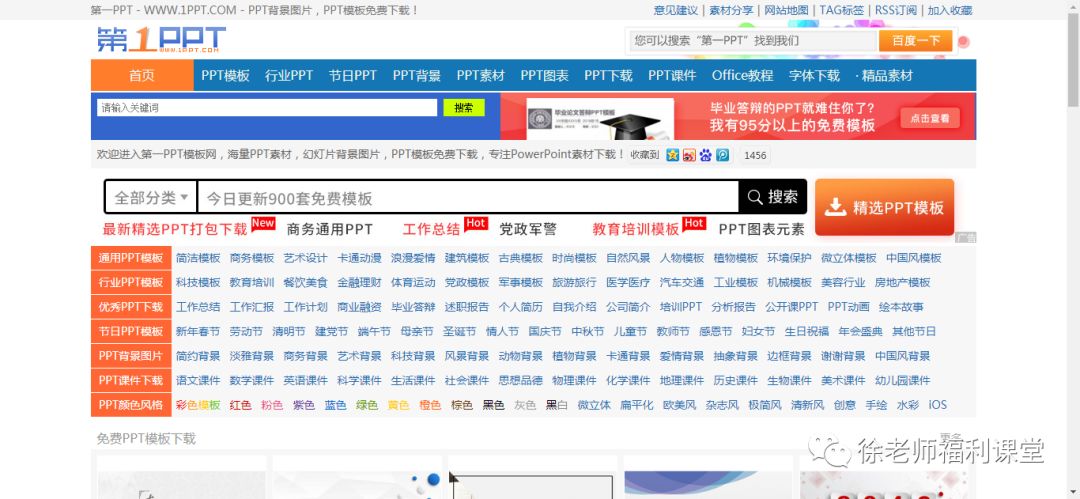Choose 红色 color style

pos(240,405)
